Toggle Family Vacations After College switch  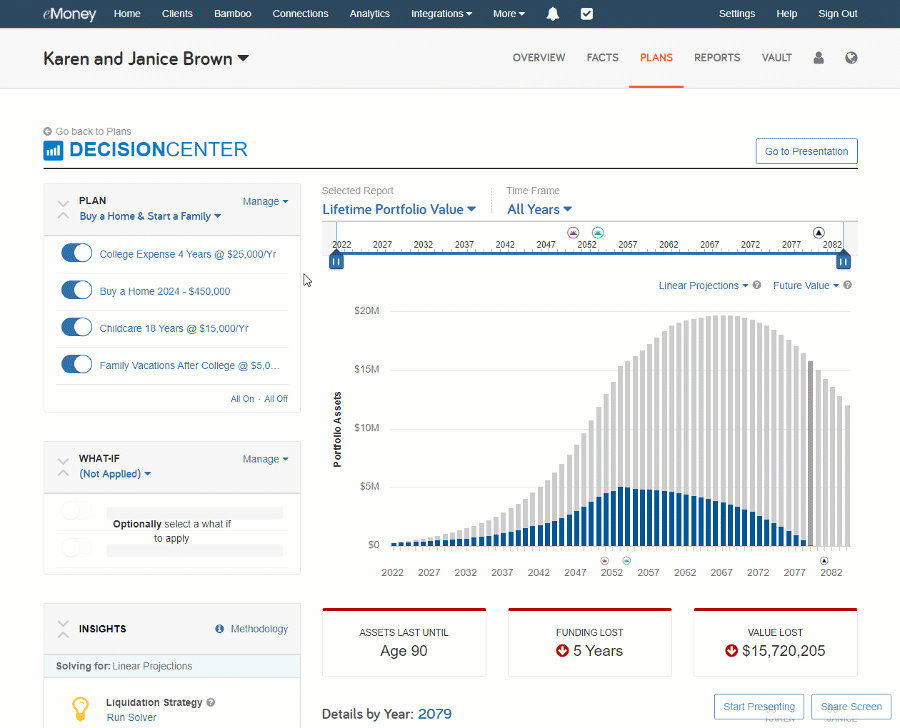(x=76, y=365)
